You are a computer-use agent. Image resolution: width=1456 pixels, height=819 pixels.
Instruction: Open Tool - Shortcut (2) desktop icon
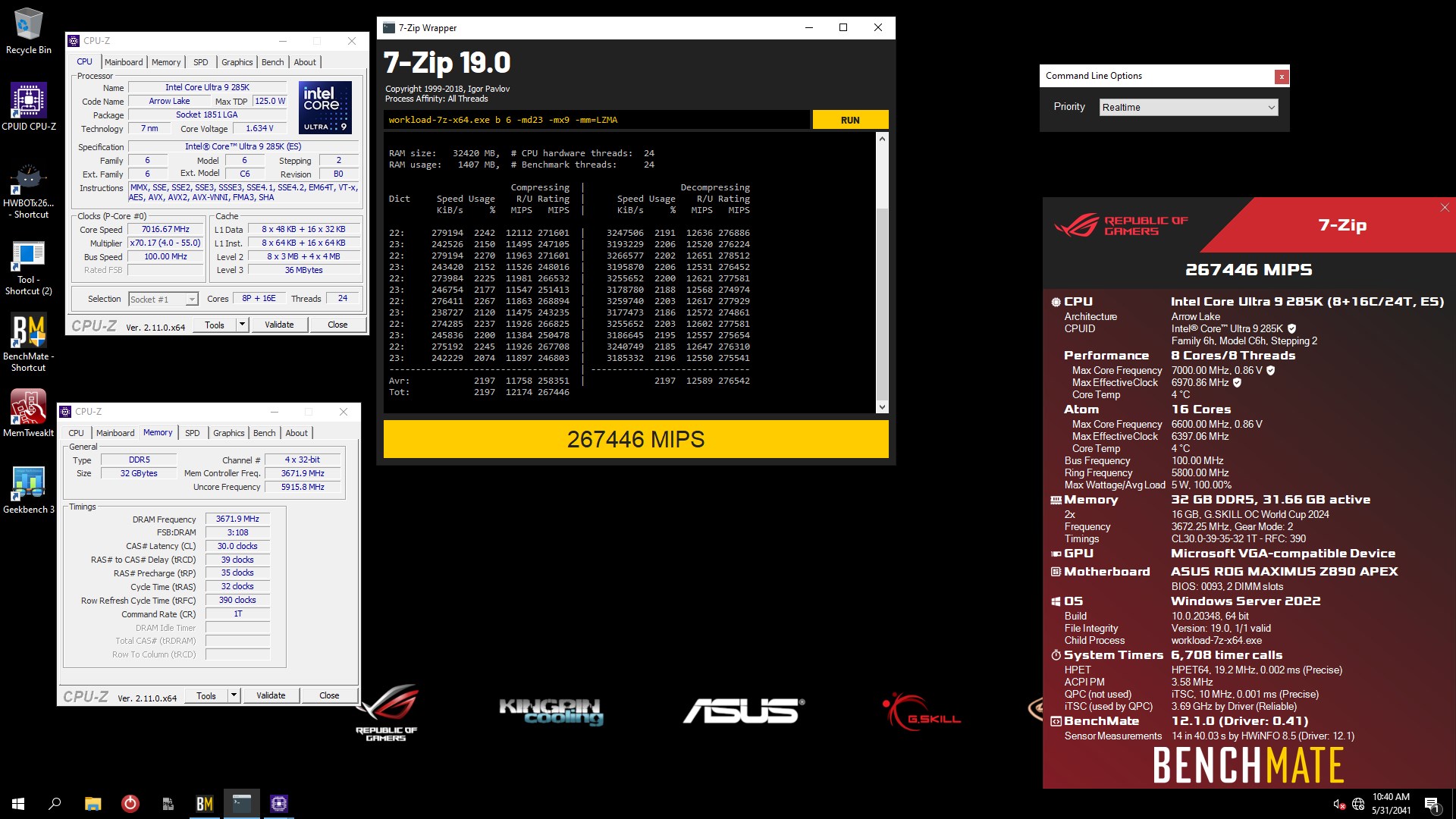pos(29,267)
